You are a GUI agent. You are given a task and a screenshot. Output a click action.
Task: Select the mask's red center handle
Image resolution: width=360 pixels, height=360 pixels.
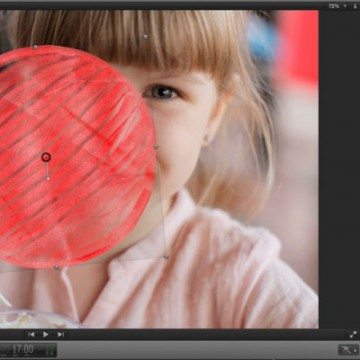tap(46, 157)
